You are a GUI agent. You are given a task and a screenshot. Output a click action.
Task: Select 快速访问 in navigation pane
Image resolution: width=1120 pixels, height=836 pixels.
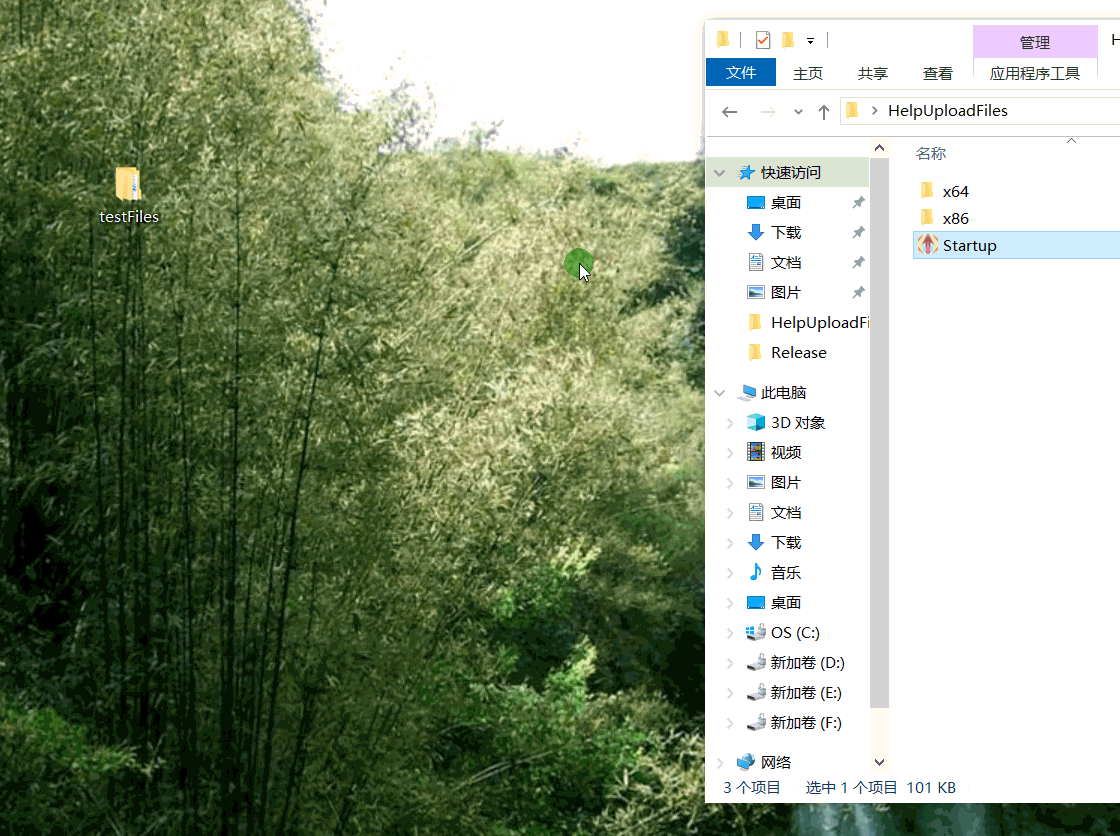[790, 172]
